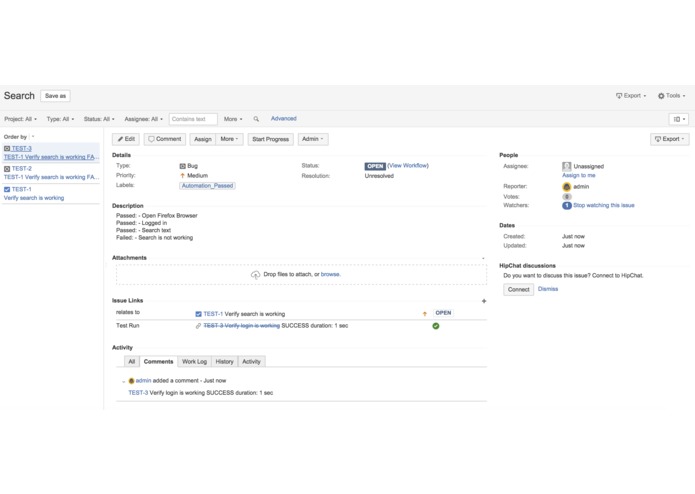Image resolution: width=695 pixels, height=494 pixels.
Task: Click the browse link in Attachments
Action: pyautogui.click(x=330, y=275)
